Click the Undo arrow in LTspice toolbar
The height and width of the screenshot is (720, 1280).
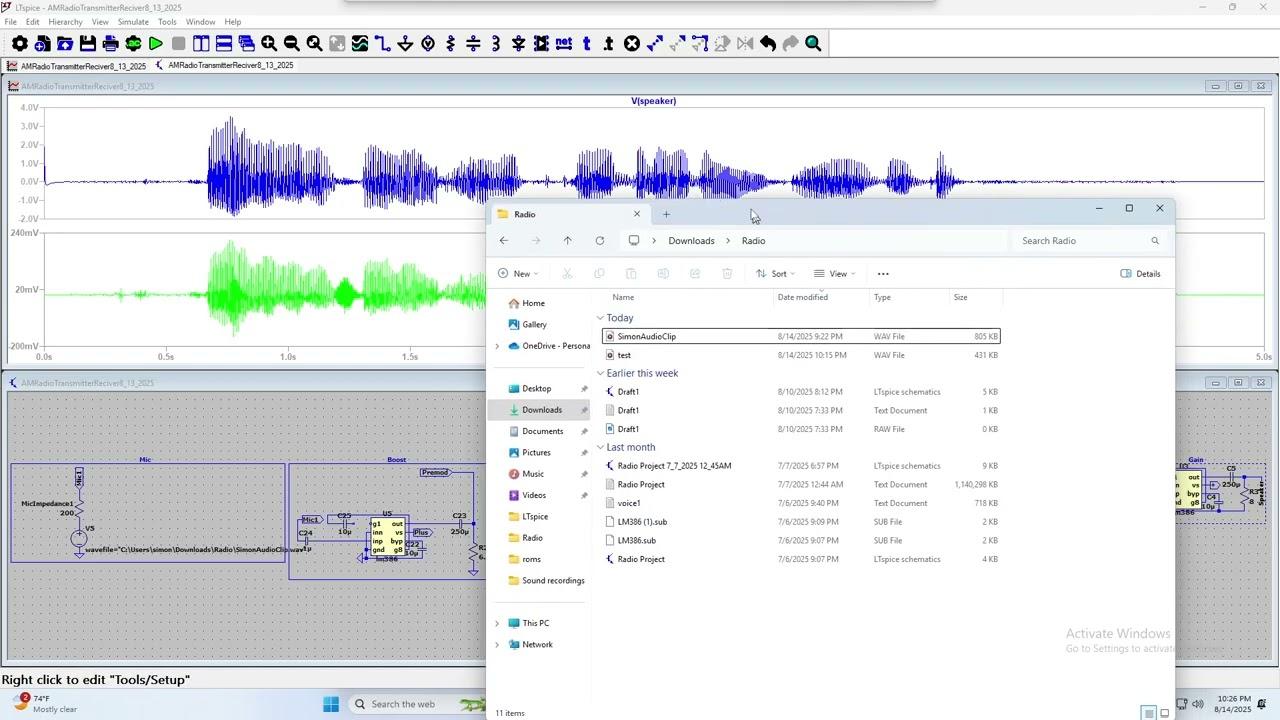coord(768,43)
